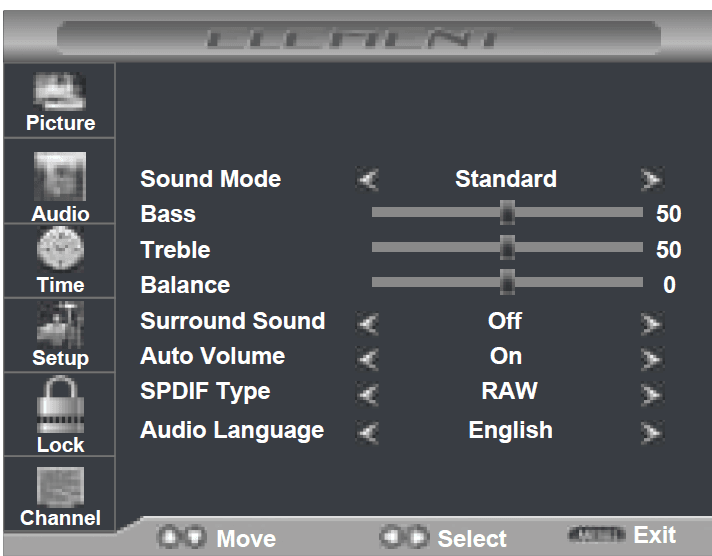
Task: Select the SPDIF Type menu label
Action: 205,392
